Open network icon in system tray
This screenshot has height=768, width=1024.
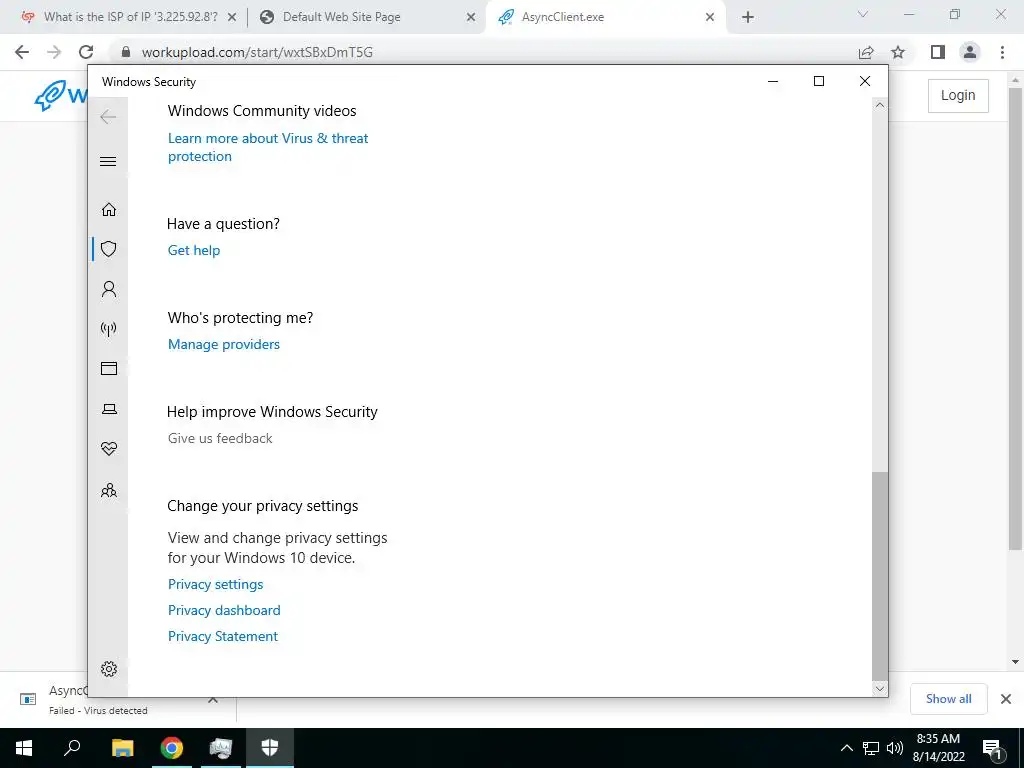click(871, 748)
